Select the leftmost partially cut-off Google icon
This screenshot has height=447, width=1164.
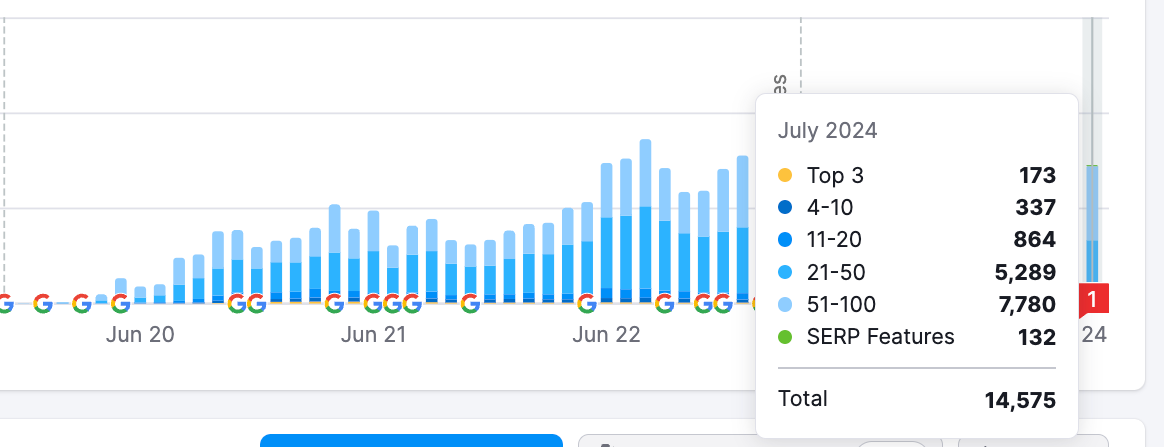[x=4, y=303]
